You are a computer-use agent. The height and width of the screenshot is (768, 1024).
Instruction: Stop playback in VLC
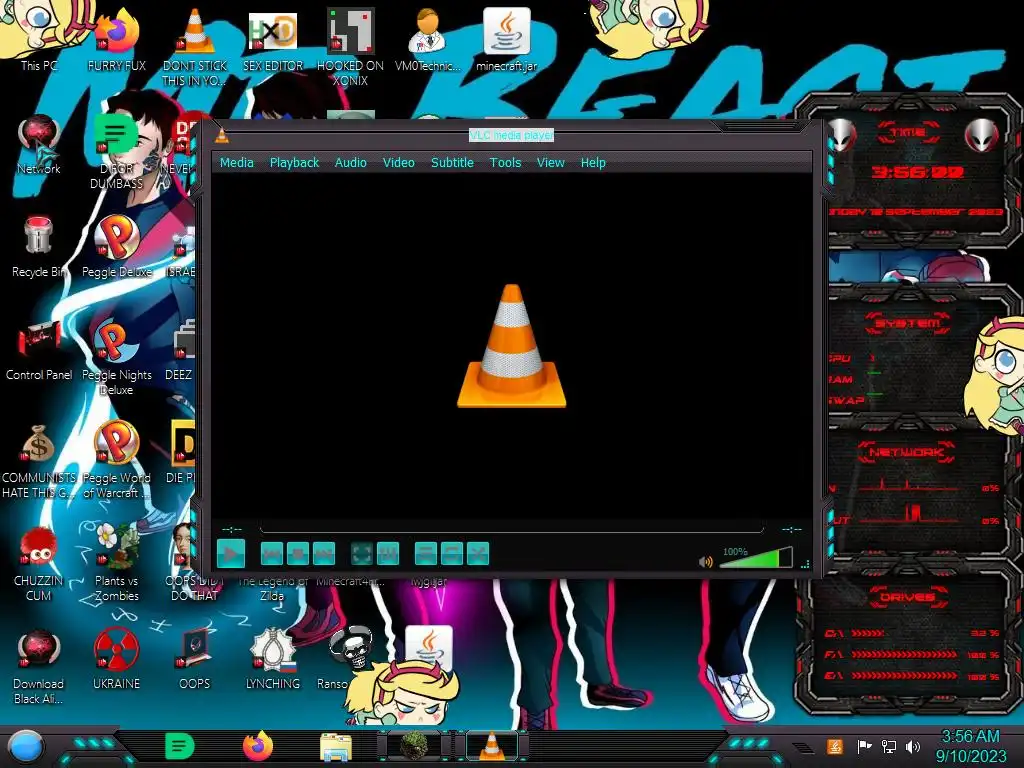(298, 554)
